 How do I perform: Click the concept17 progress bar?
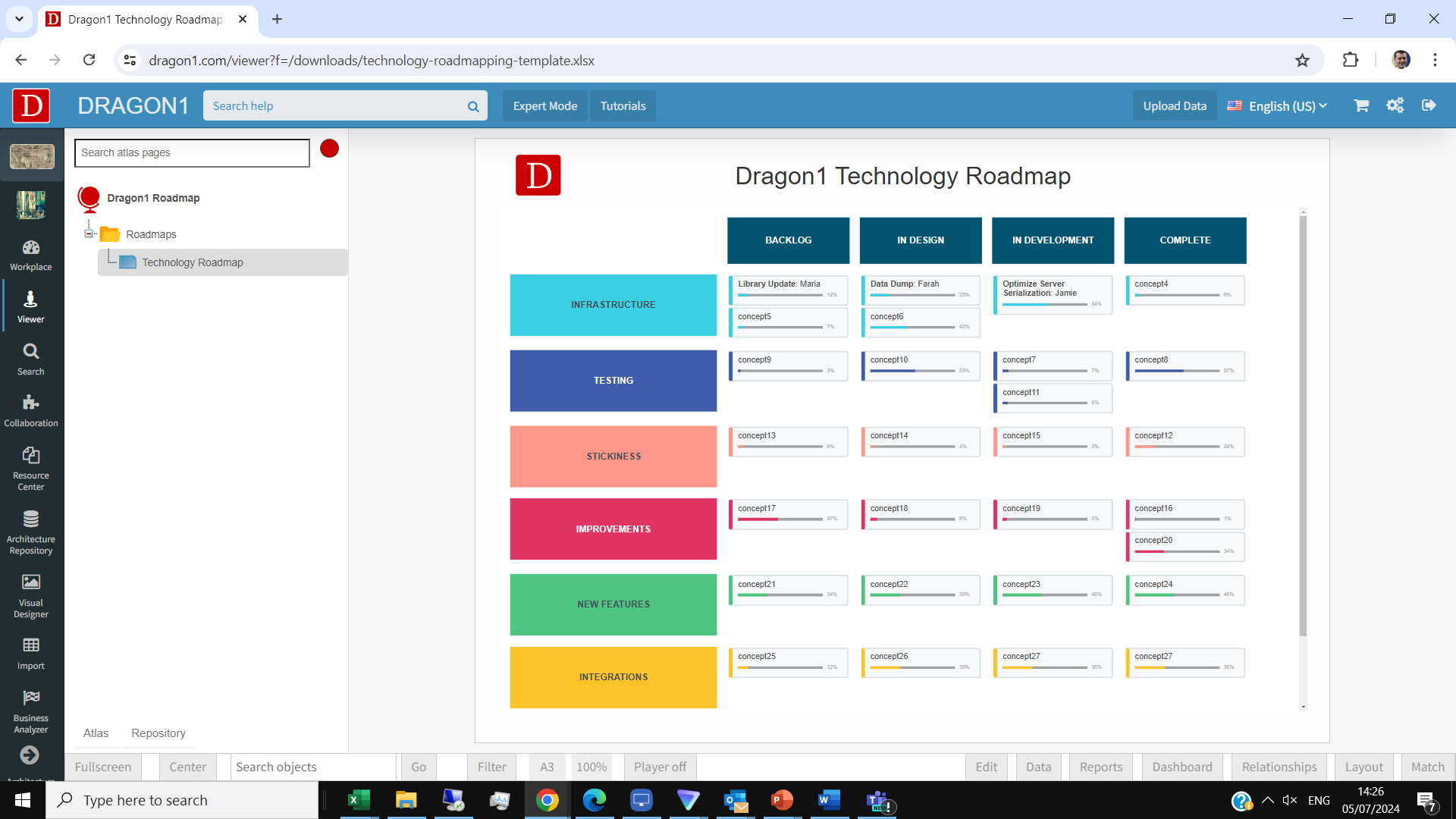click(780, 519)
